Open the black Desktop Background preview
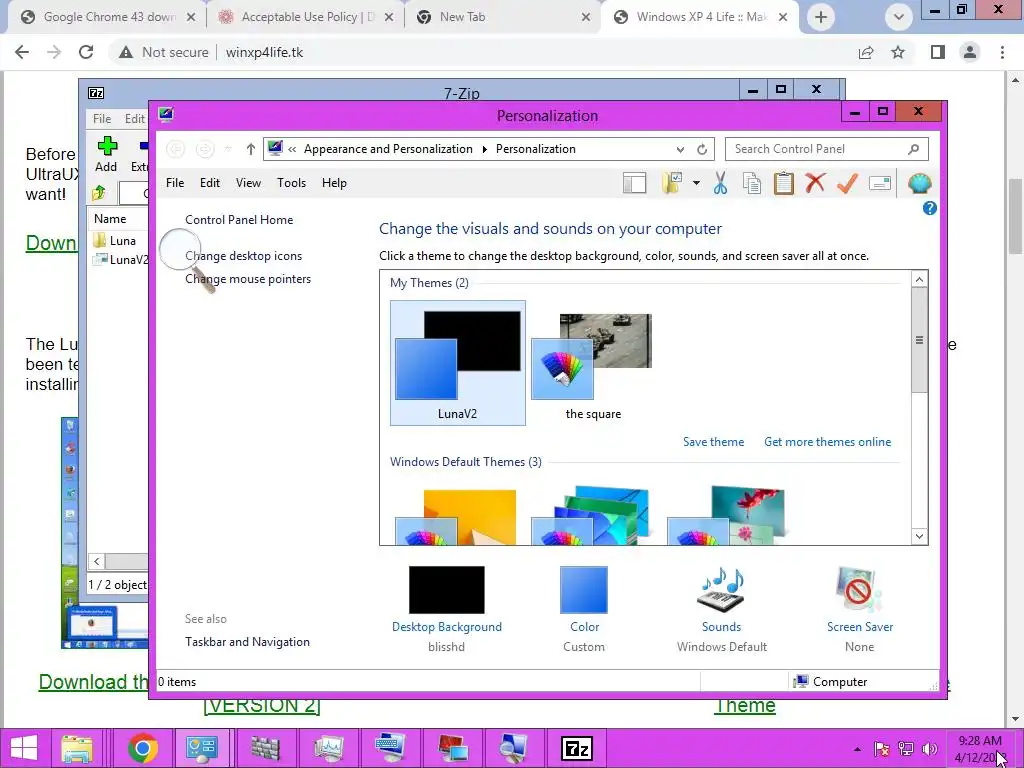This screenshot has height=768, width=1024. pyautogui.click(x=447, y=590)
